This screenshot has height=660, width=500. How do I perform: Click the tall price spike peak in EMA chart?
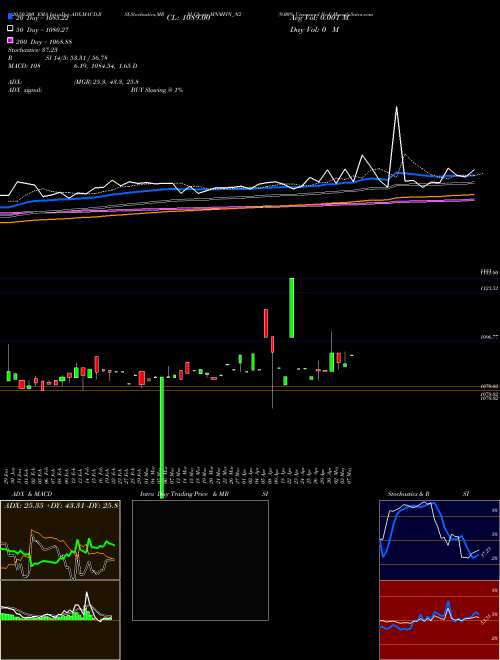pos(396,108)
